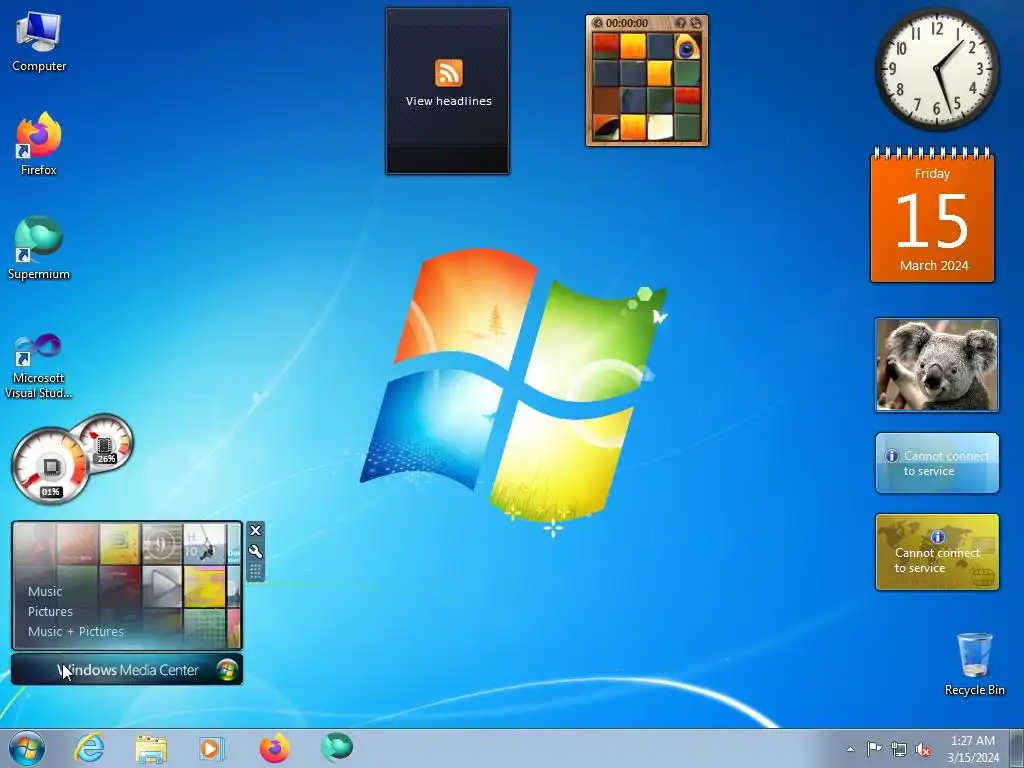This screenshot has width=1024, height=768.
Task: Open Windows Explorer from the taskbar
Action: (151, 748)
